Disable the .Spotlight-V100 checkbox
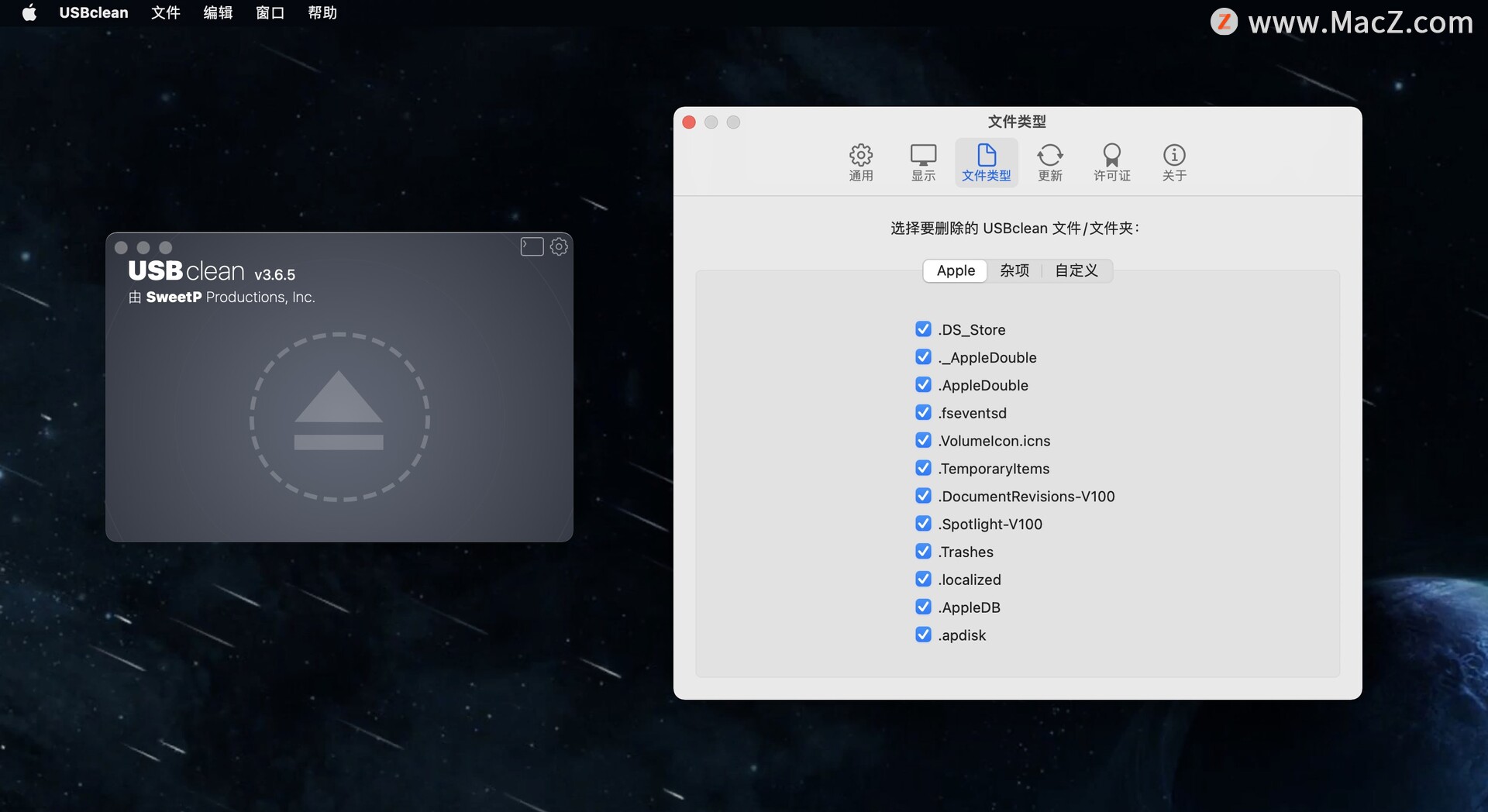Screen dimensions: 1488x812 click(x=923, y=524)
